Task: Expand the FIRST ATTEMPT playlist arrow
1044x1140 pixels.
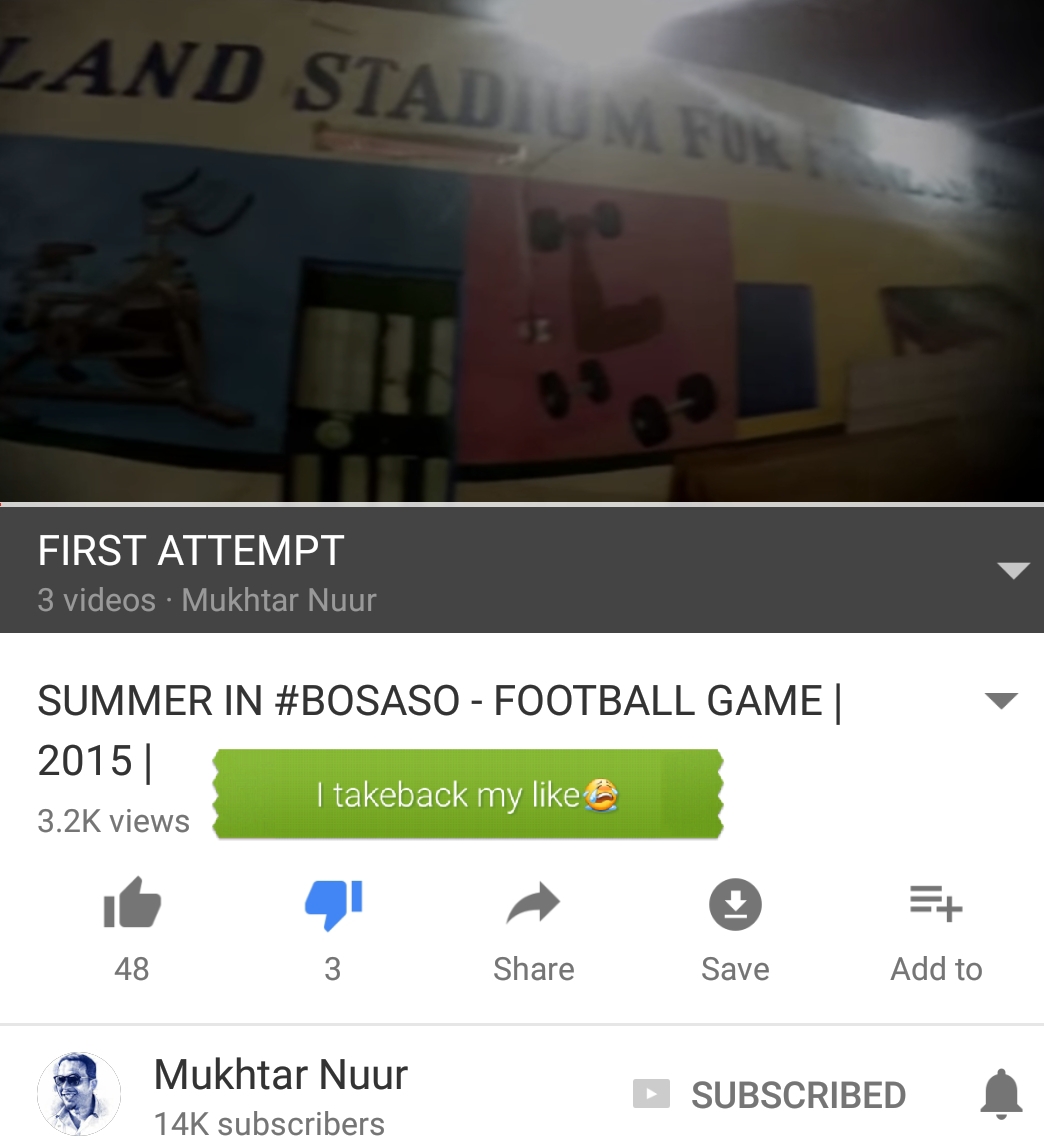Action: [x=1013, y=570]
